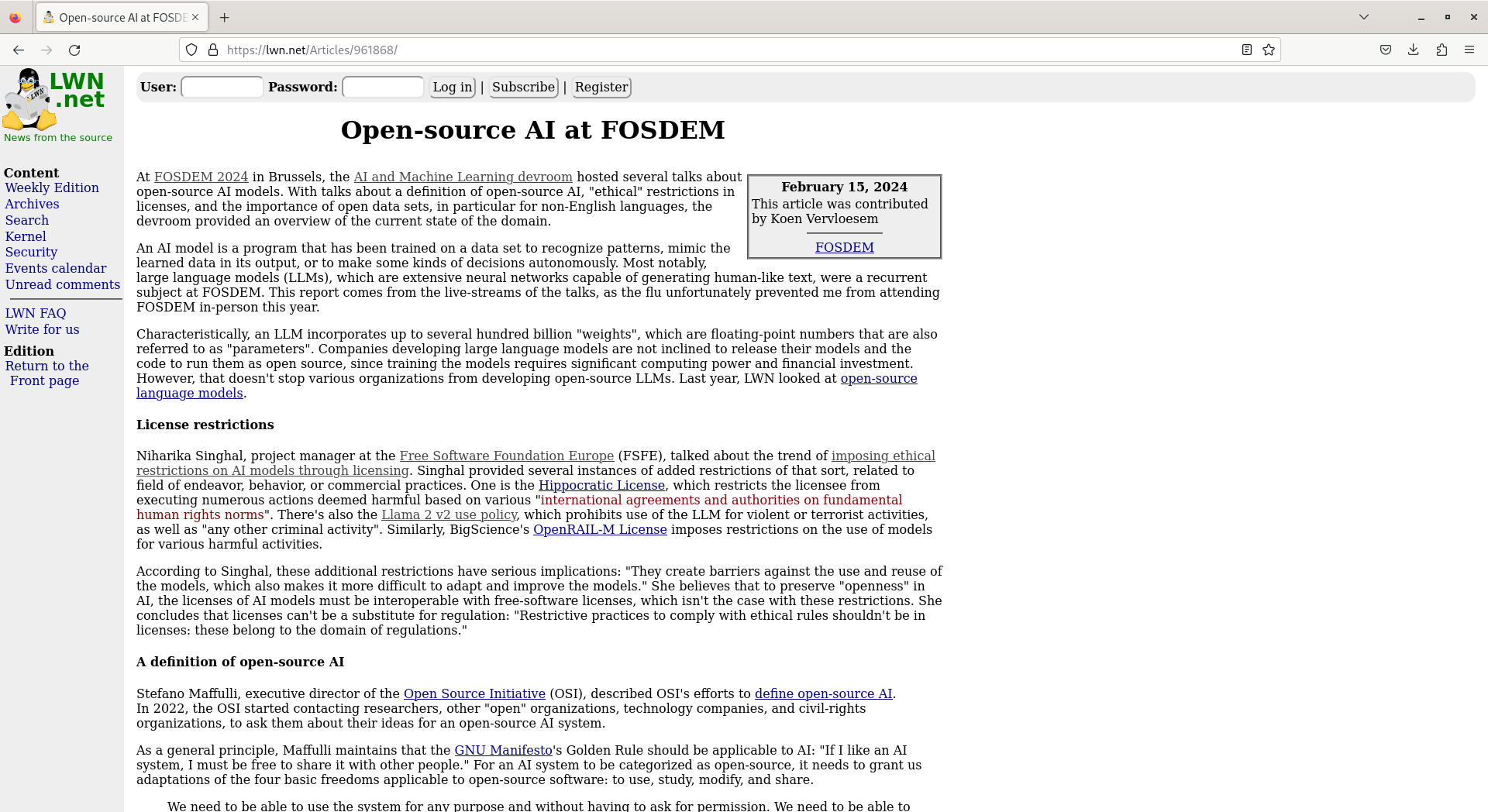Click the LWN.net penguin logo
Viewport: 1488px width, 812px height.
(x=53, y=99)
